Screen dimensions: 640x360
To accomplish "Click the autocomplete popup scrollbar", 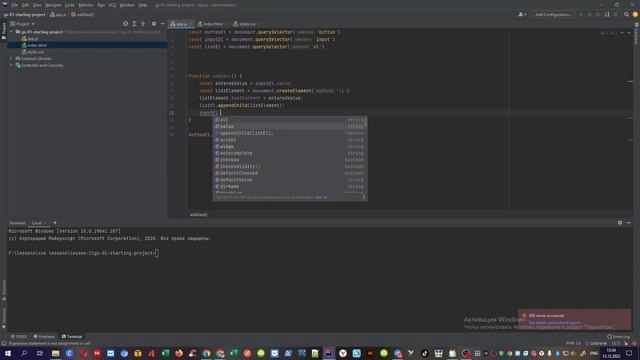I will (x=366, y=122).
